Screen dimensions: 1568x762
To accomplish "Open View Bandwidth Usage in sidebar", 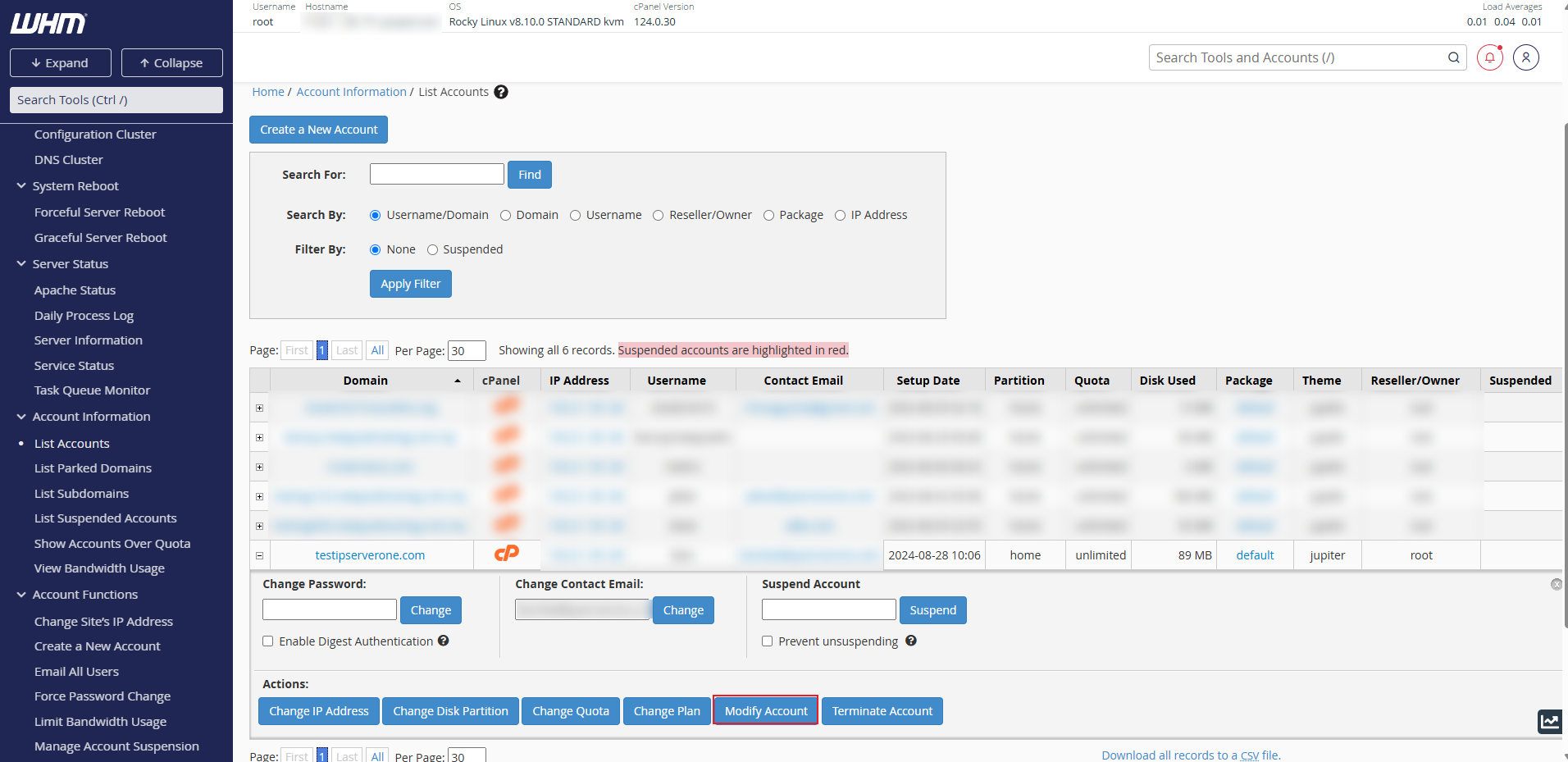I will (x=99, y=568).
